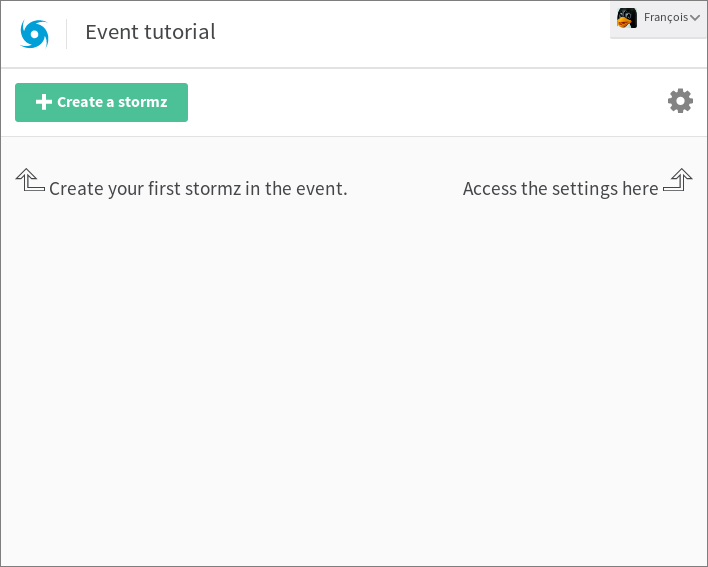708x567 pixels.
Task: Click the penguin avatar picture
Action: 627,18
